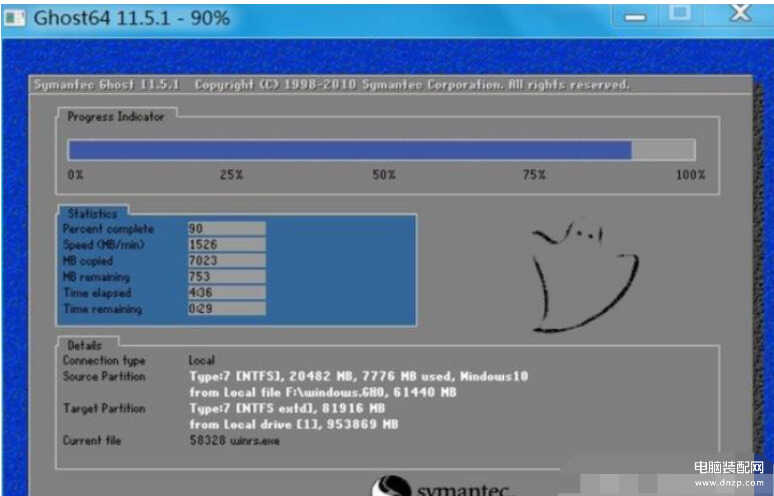The width and height of the screenshot is (774, 496).
Task: Click the Time remaining label
Action: 103,309
